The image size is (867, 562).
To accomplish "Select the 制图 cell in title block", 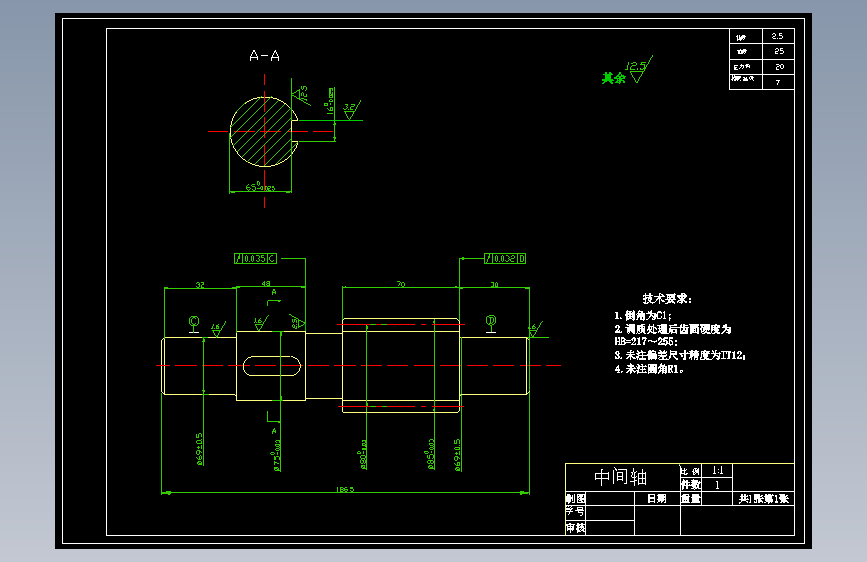I will tap(576, 498).
